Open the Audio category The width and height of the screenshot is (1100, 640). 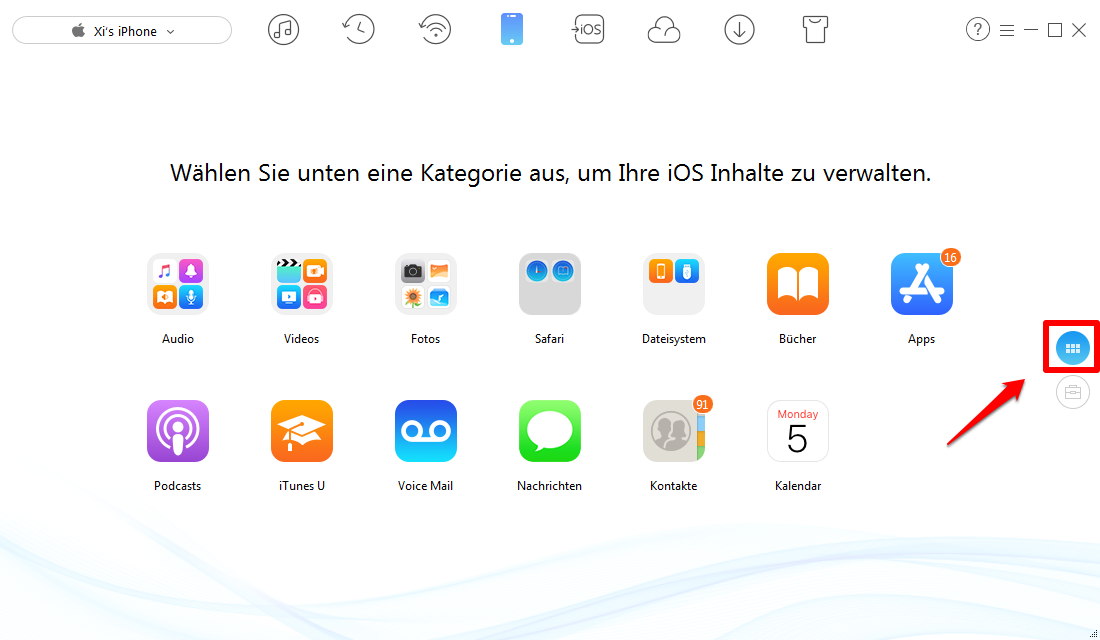pos(178,284)
